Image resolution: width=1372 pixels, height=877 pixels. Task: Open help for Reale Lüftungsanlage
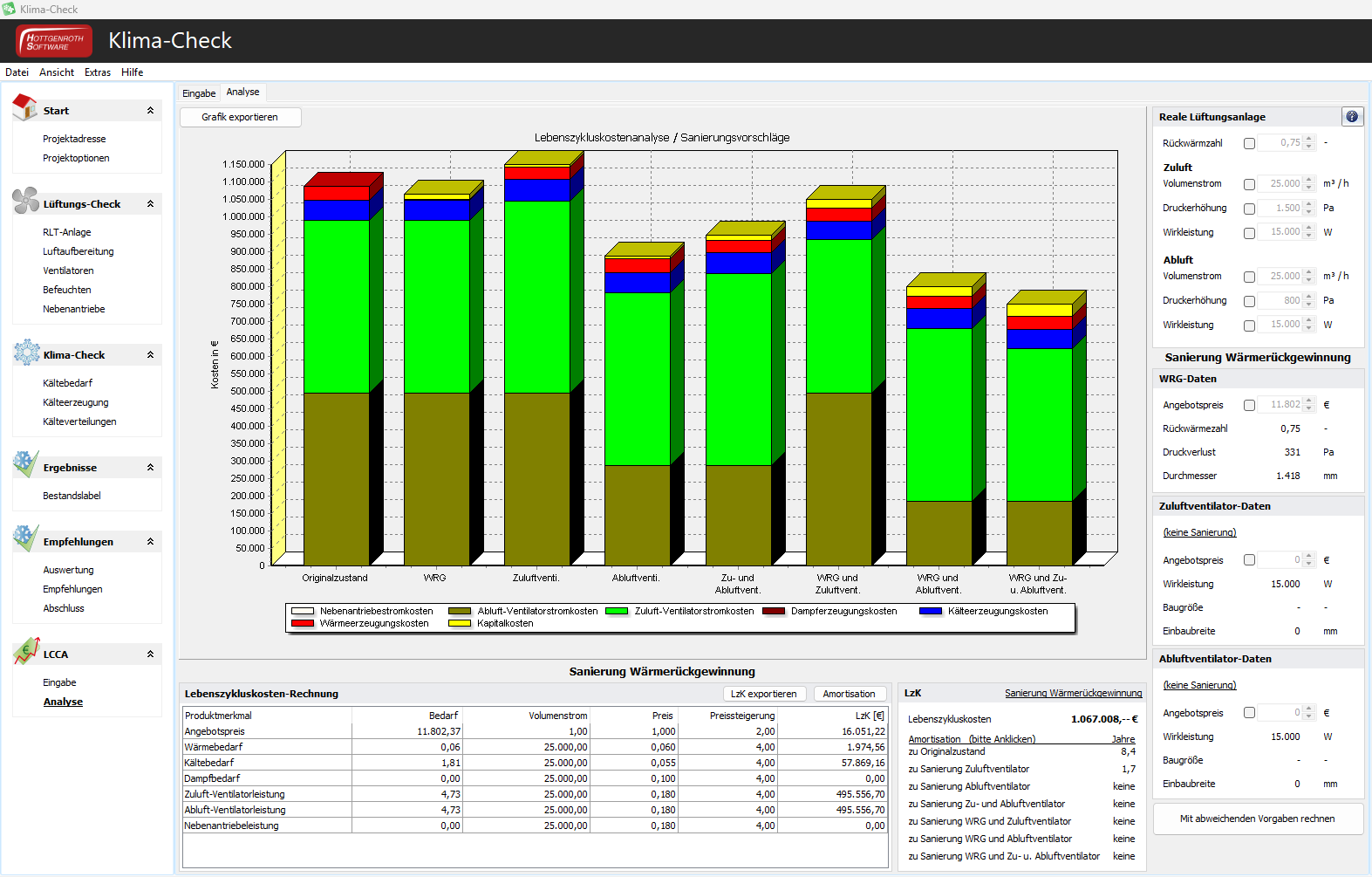pos(1351,117)
